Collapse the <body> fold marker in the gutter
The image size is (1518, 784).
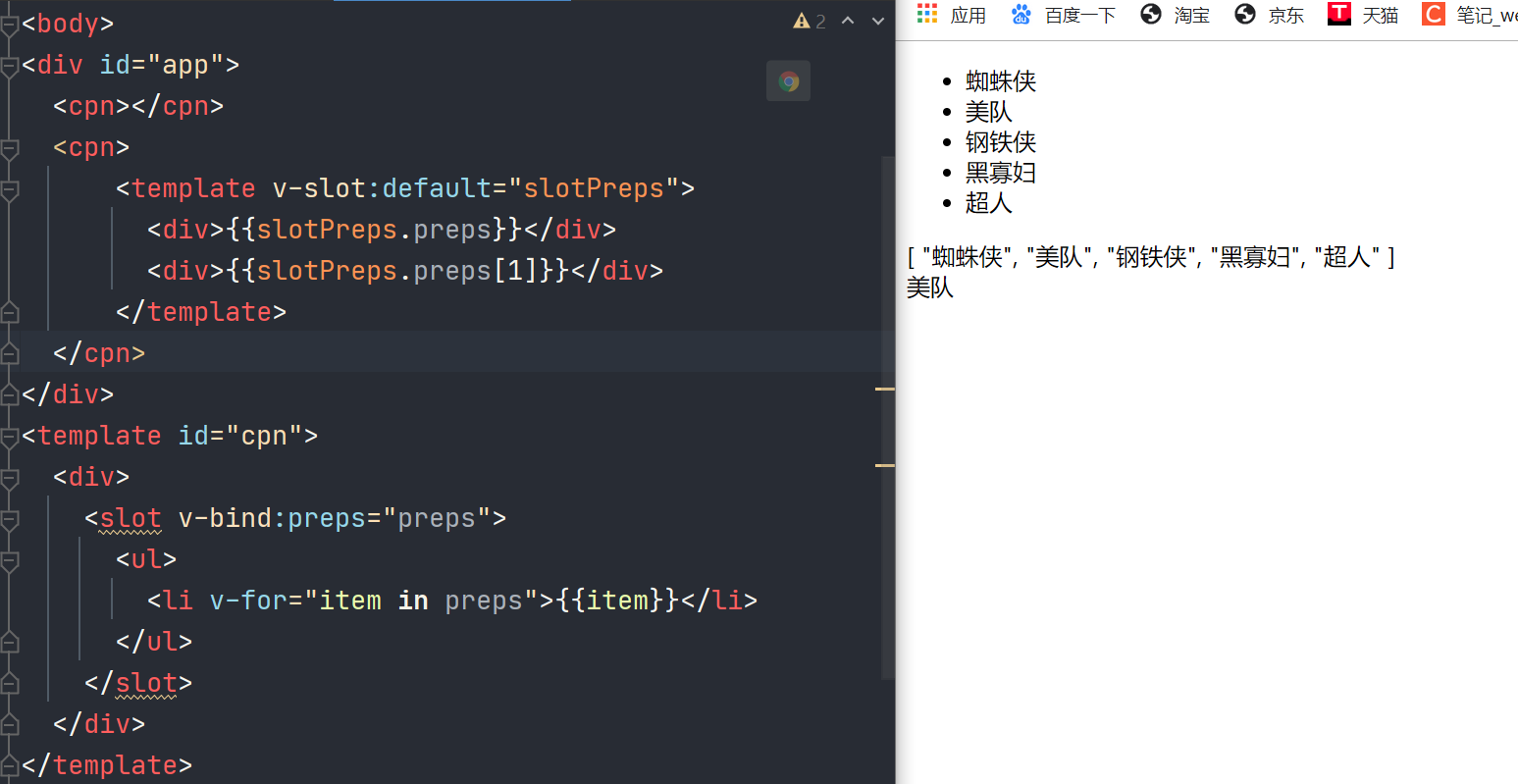click(10, 25)
